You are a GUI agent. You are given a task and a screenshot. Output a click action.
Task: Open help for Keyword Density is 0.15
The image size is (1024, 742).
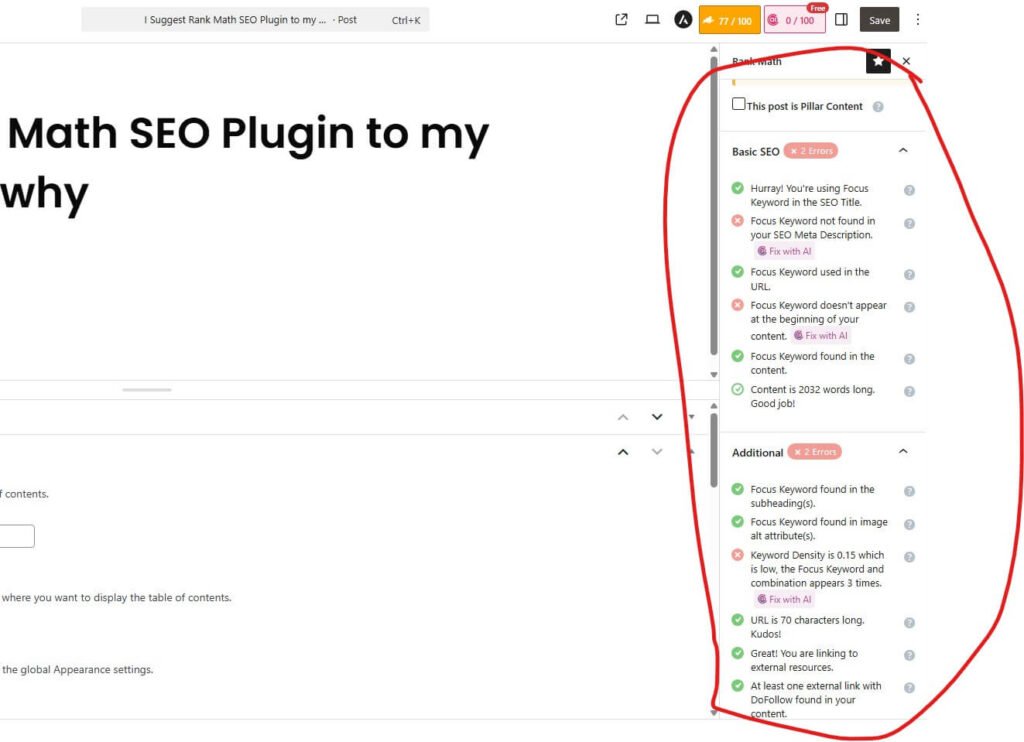point(909,557)
